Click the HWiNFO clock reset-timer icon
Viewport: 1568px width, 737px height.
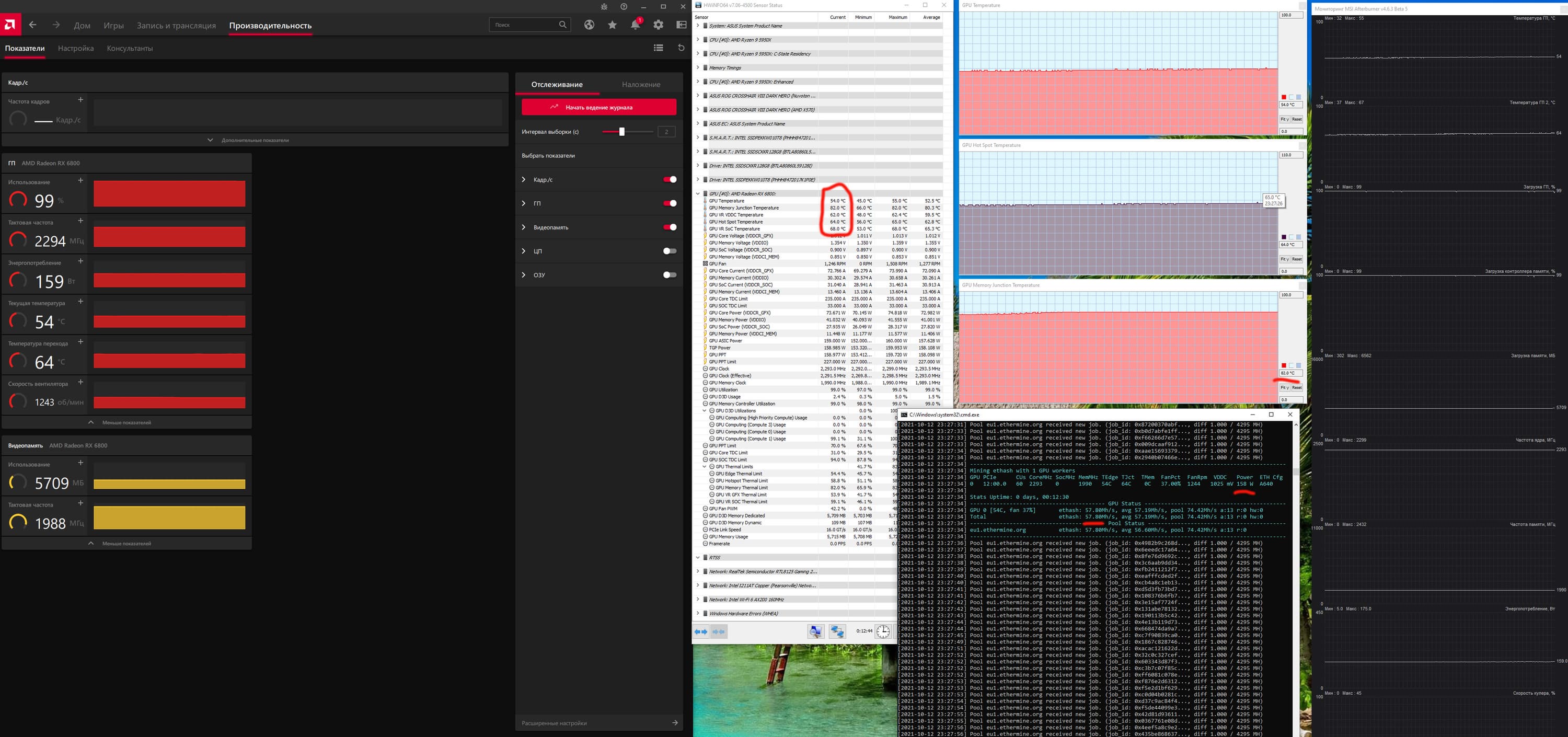[883, 631]
